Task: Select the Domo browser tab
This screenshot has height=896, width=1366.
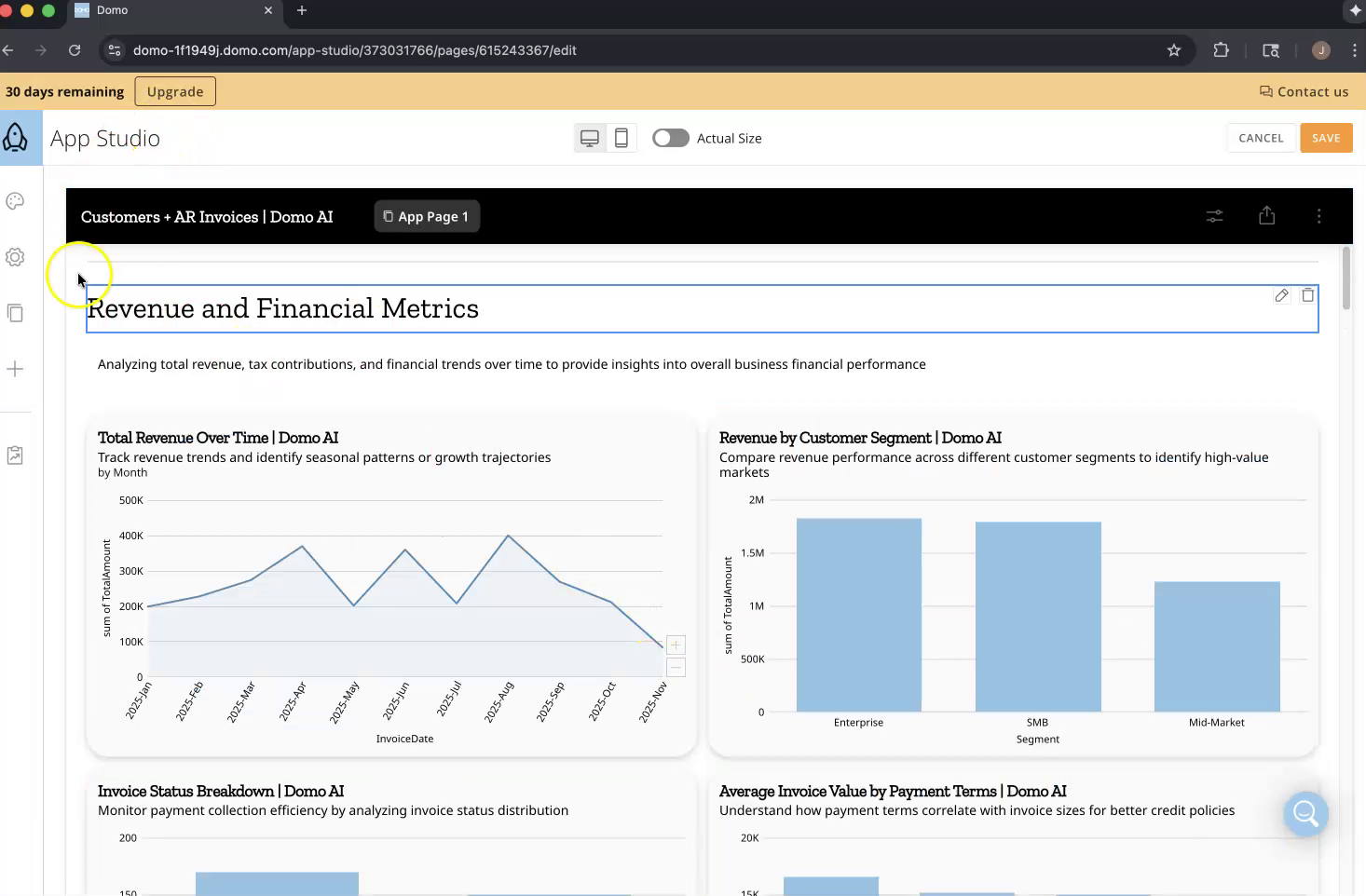Action: pyautogui.click(x=174, y=10)
